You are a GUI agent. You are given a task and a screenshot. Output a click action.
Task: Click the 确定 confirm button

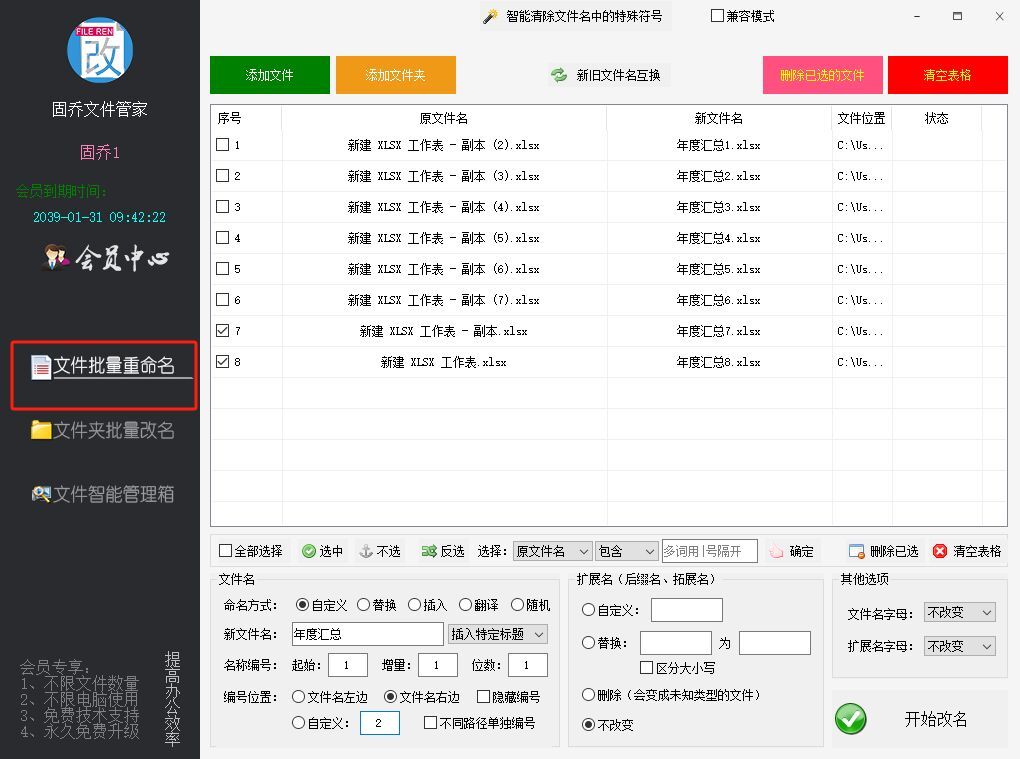point(791,552)
